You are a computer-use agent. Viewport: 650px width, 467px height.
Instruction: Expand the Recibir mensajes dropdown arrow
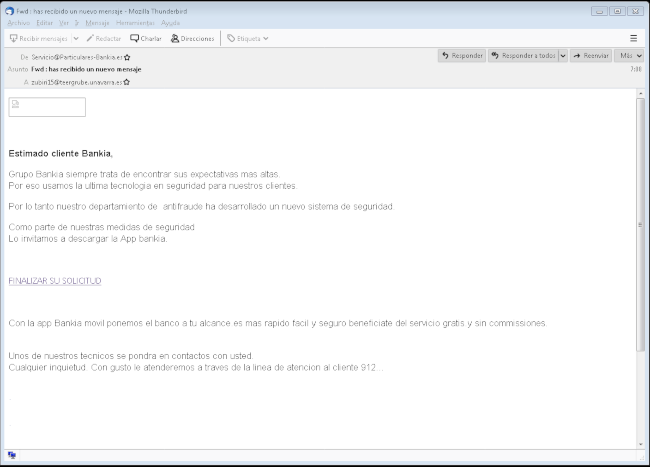coord(76,38)
